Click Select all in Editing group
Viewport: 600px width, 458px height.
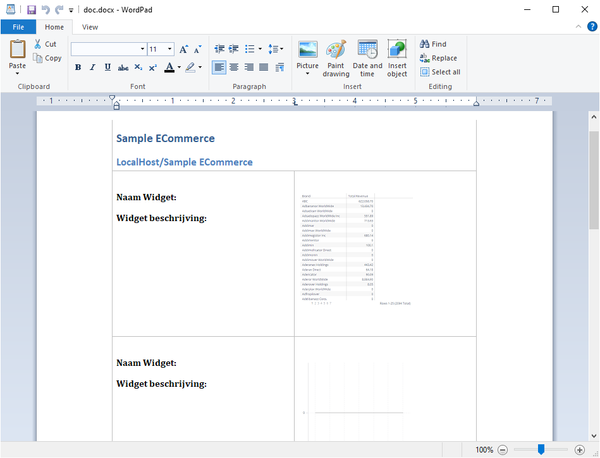coord(440,72)
